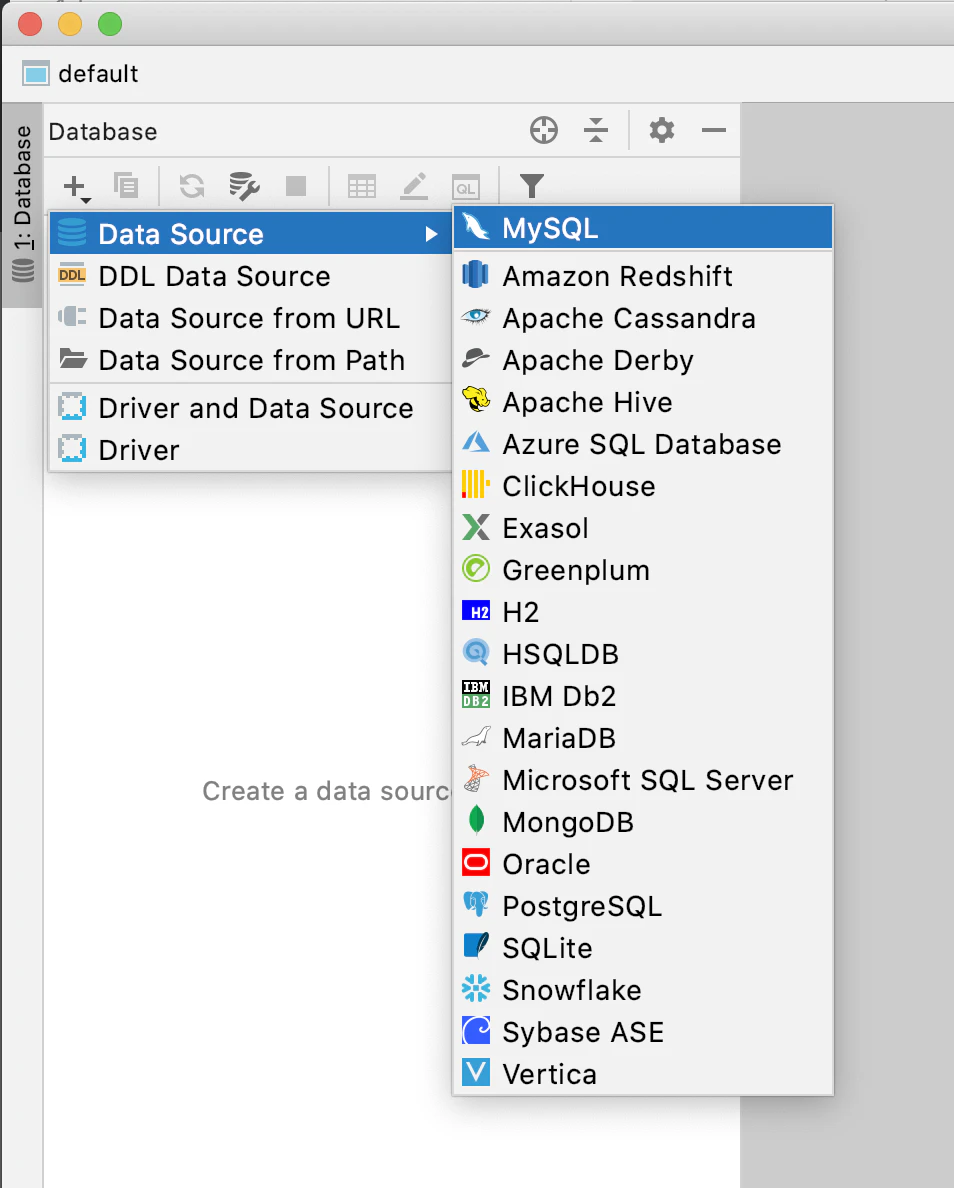954x1188 pixels.
Task: Select ClickHouse
Action: [x=643, y=486]
